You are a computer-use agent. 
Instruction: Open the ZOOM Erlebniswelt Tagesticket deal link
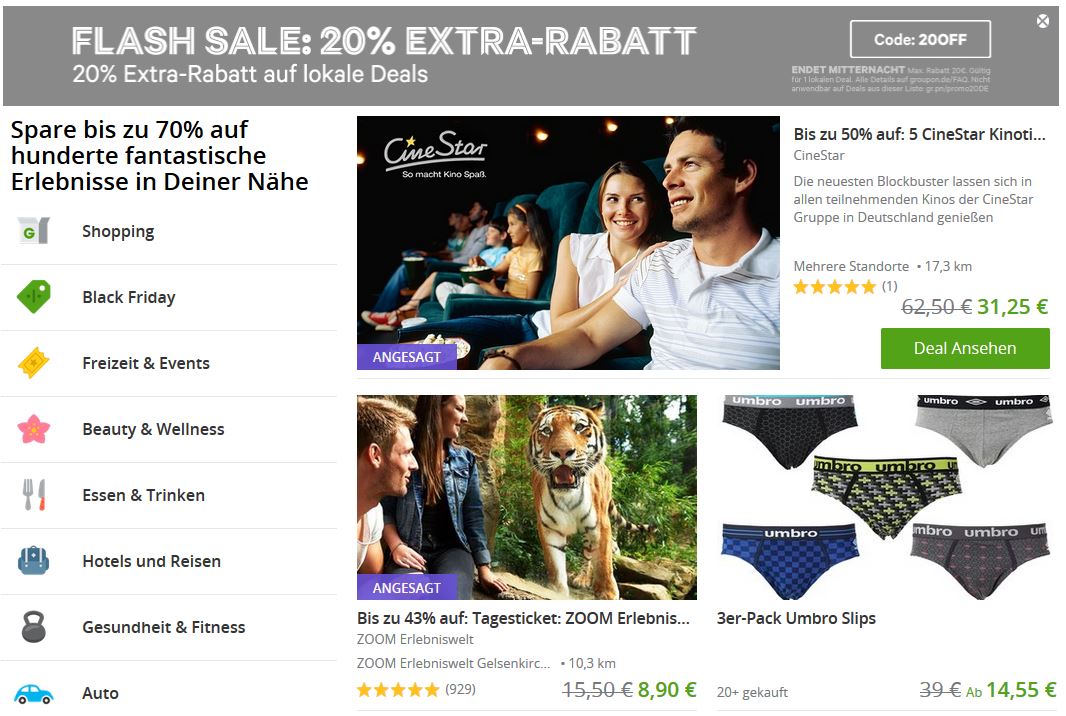click(x=523, y=618)
